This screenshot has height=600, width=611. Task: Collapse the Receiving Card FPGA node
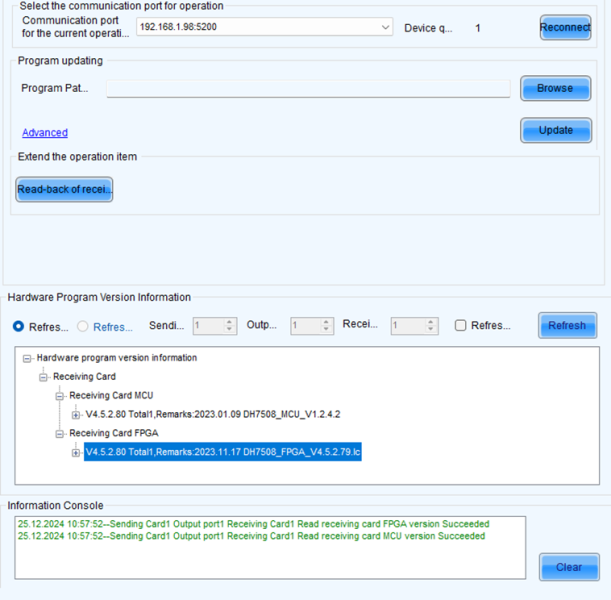pos(60,433)
